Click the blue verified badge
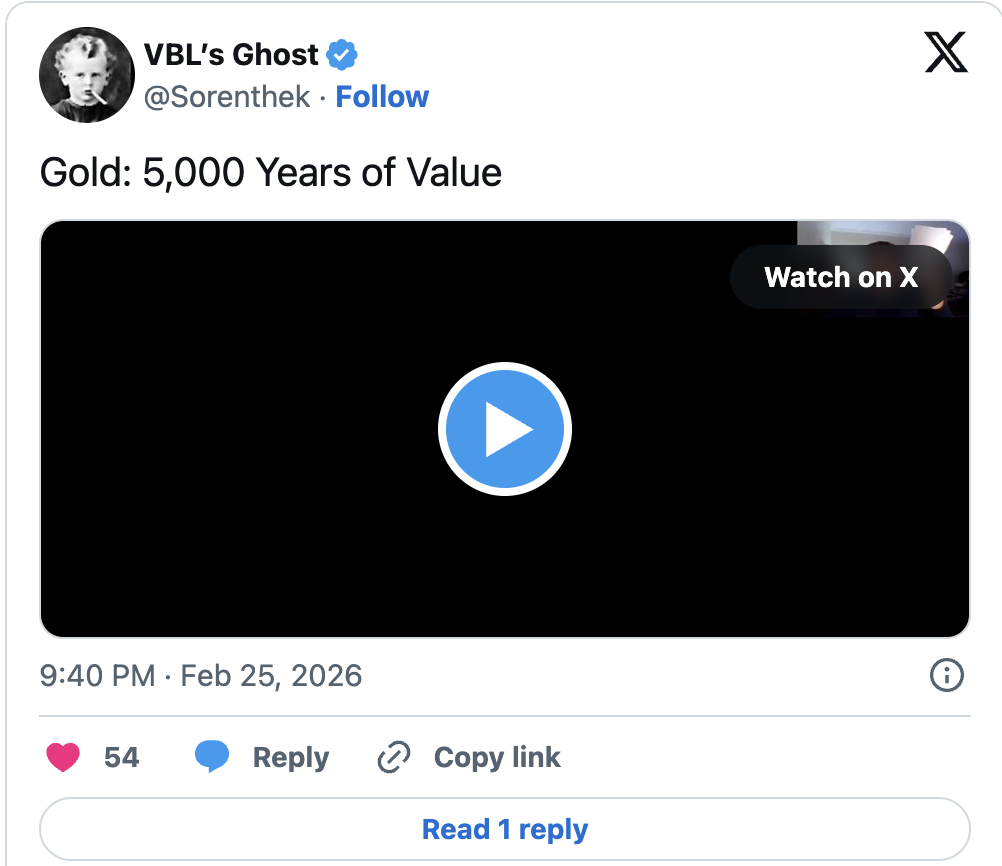Viewport: 1002px width, 866px height. coord(343,55)
